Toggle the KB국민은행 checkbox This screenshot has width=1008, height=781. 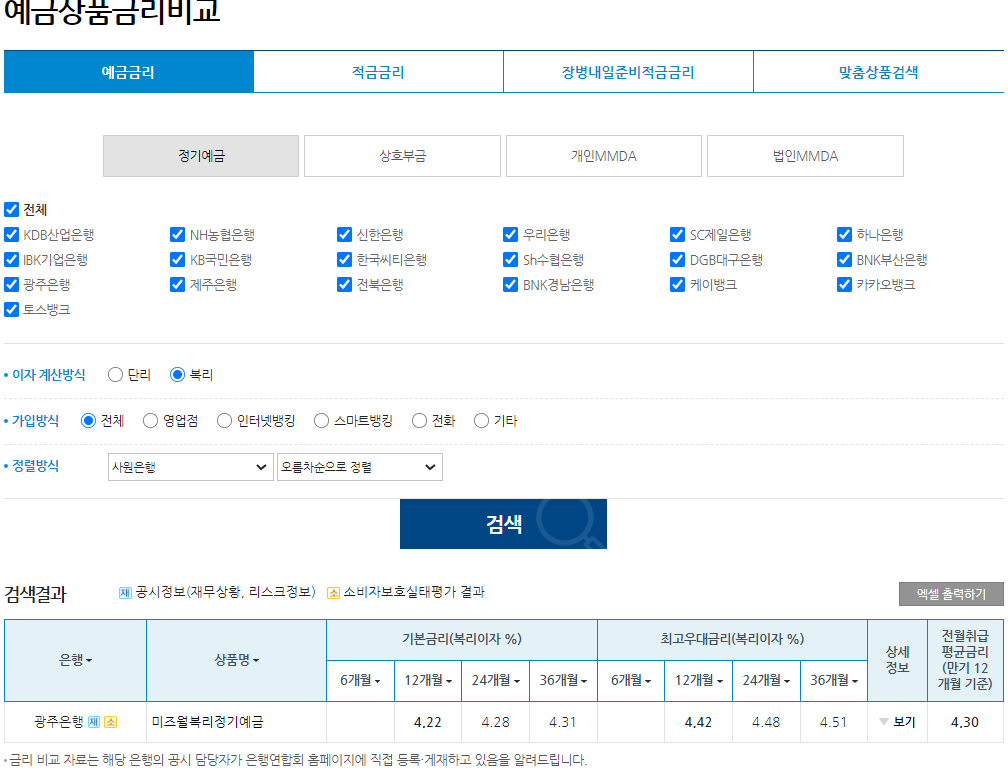177,260
